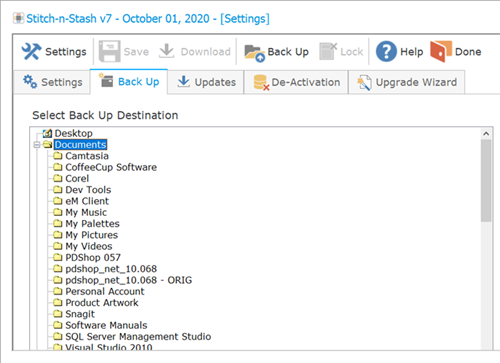Click the Documents folder icon
The height and width of the screenshot is (363, 500).
[48, 144]
